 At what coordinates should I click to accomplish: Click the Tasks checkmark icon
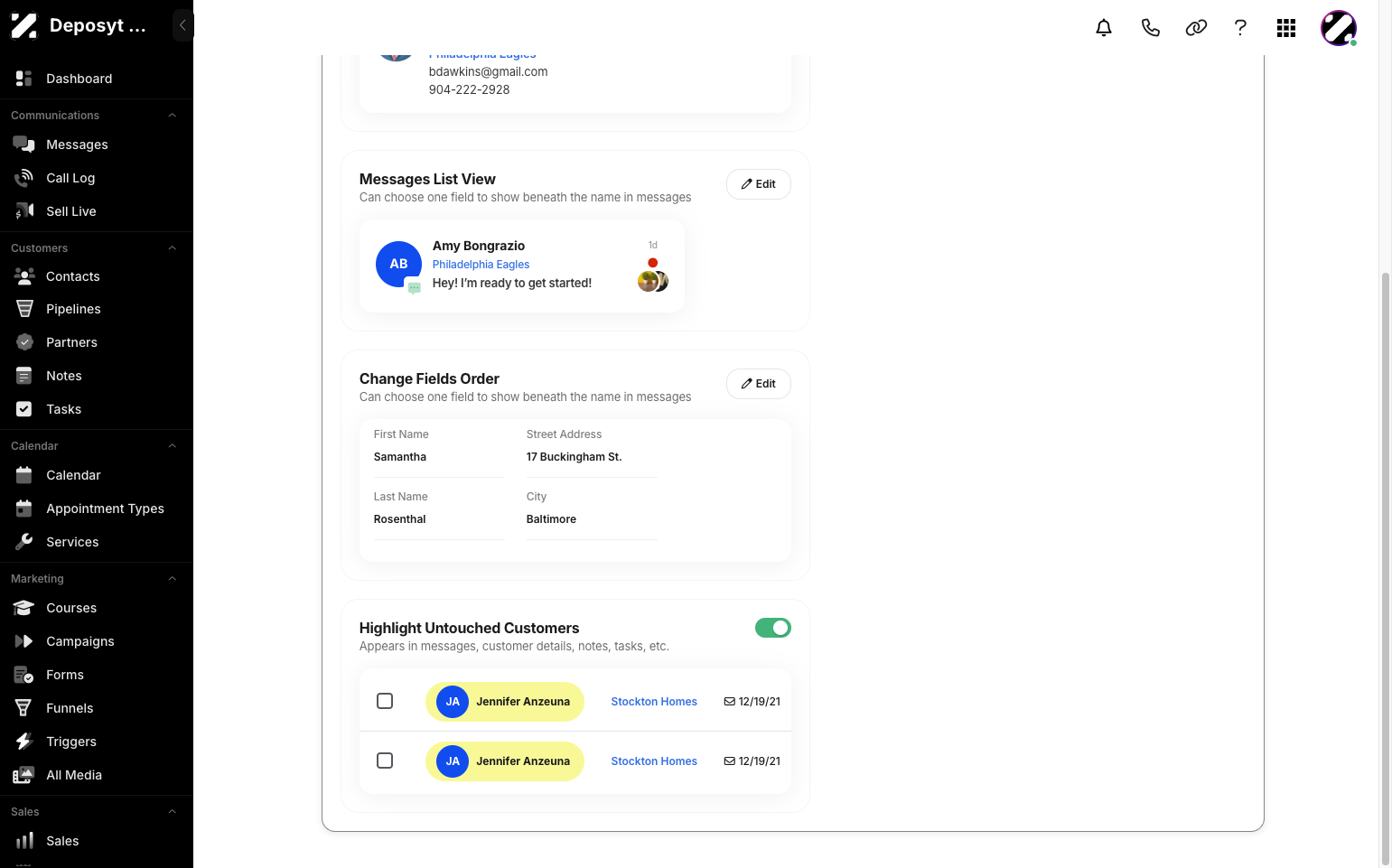tap(24, 409)
